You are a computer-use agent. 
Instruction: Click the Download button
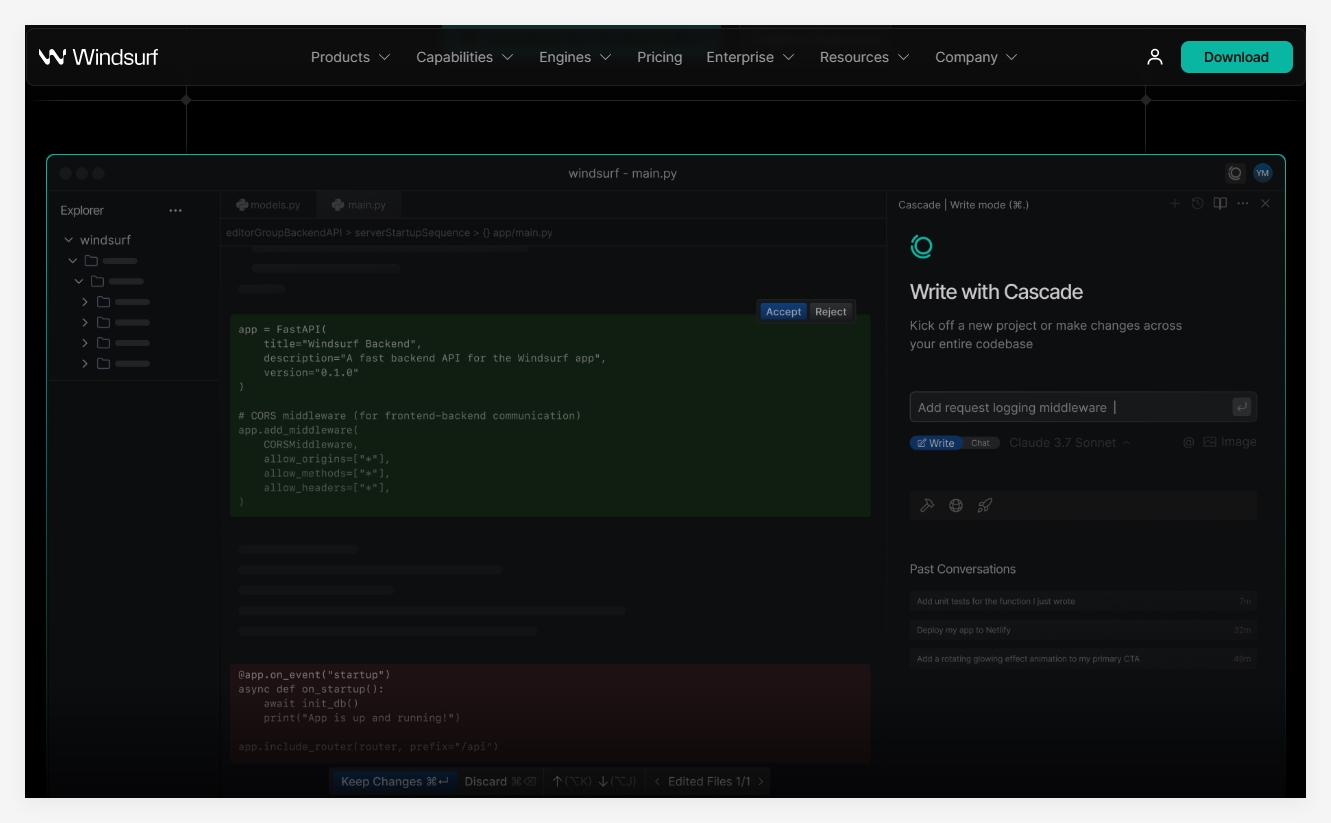1236,57
